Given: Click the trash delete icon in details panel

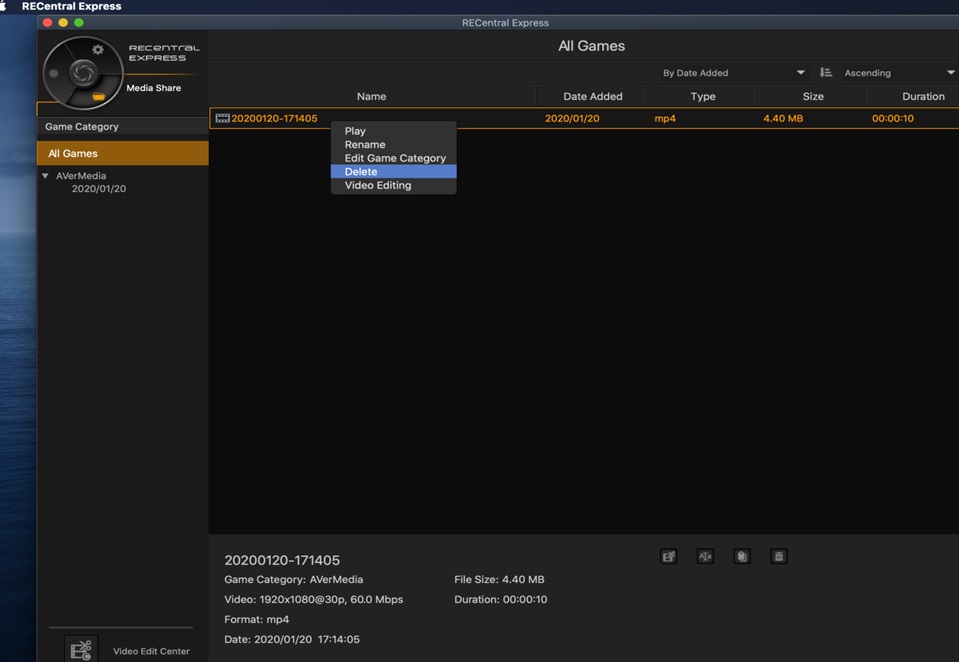Looking at the screenshot, I should 779,557.
